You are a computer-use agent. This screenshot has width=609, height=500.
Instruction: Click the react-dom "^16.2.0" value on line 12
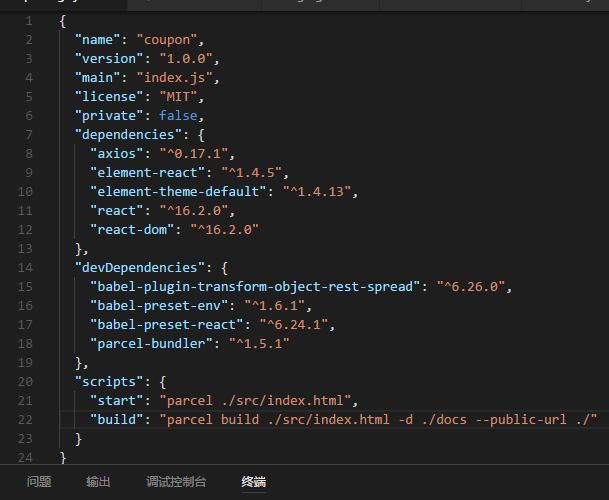coord(224,230)
